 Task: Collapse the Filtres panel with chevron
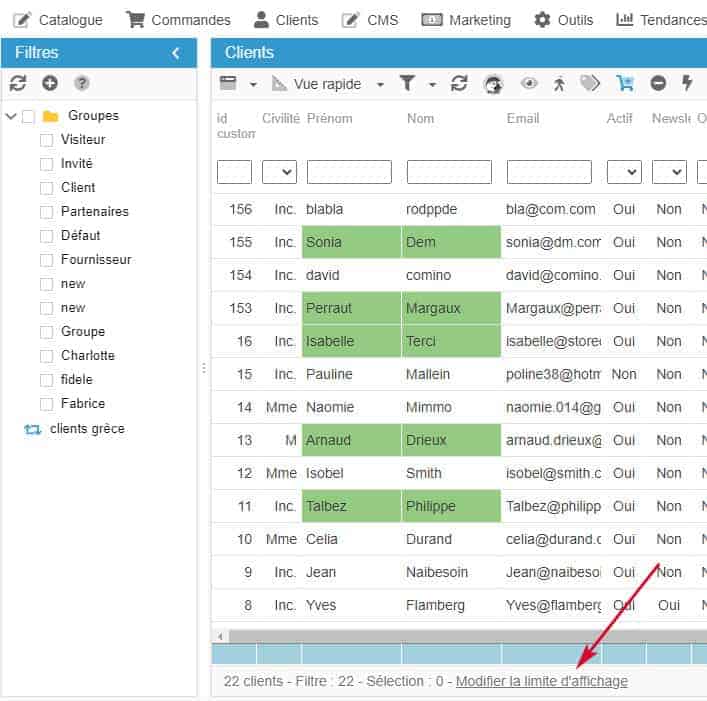[176, 53]
